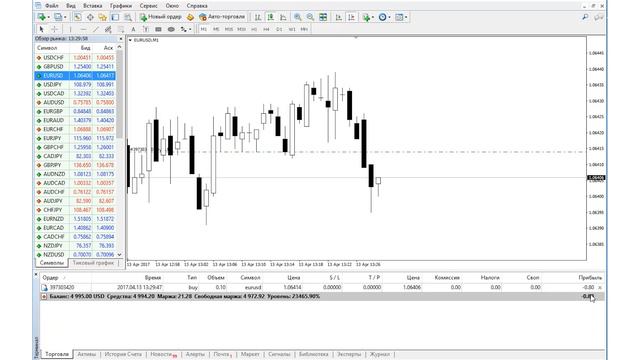Viewport: 640px width, 360px height.
Task: Click the zoom out magnifier icon
Action: click(310, 17)
